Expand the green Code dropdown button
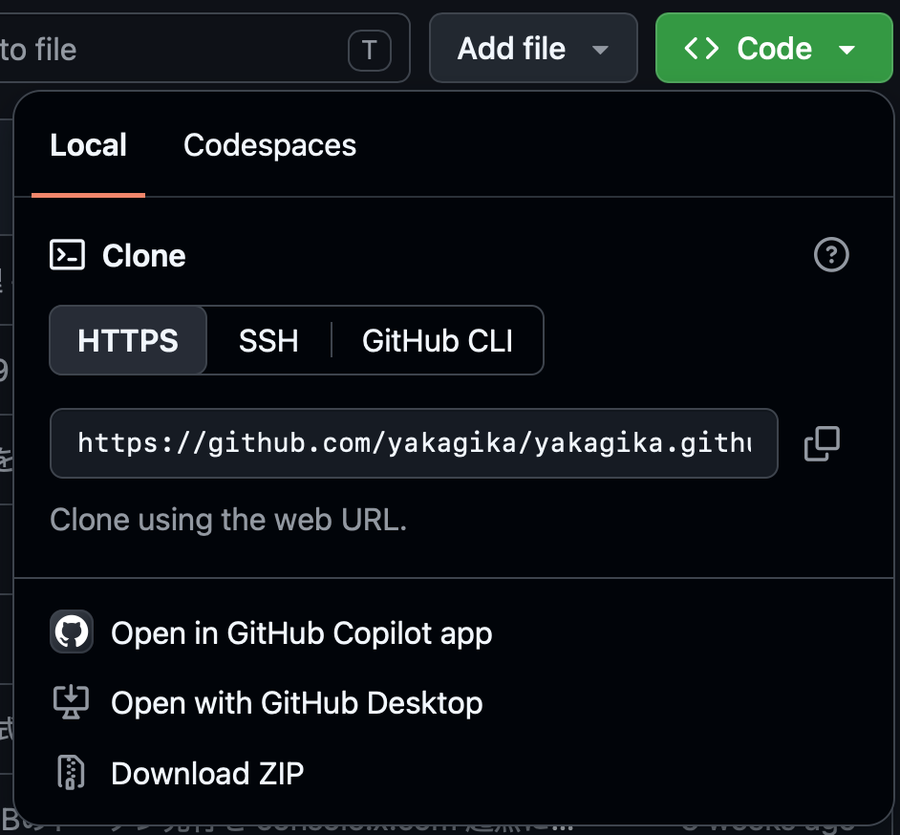 pyautogui.click(x=773, y=48)
